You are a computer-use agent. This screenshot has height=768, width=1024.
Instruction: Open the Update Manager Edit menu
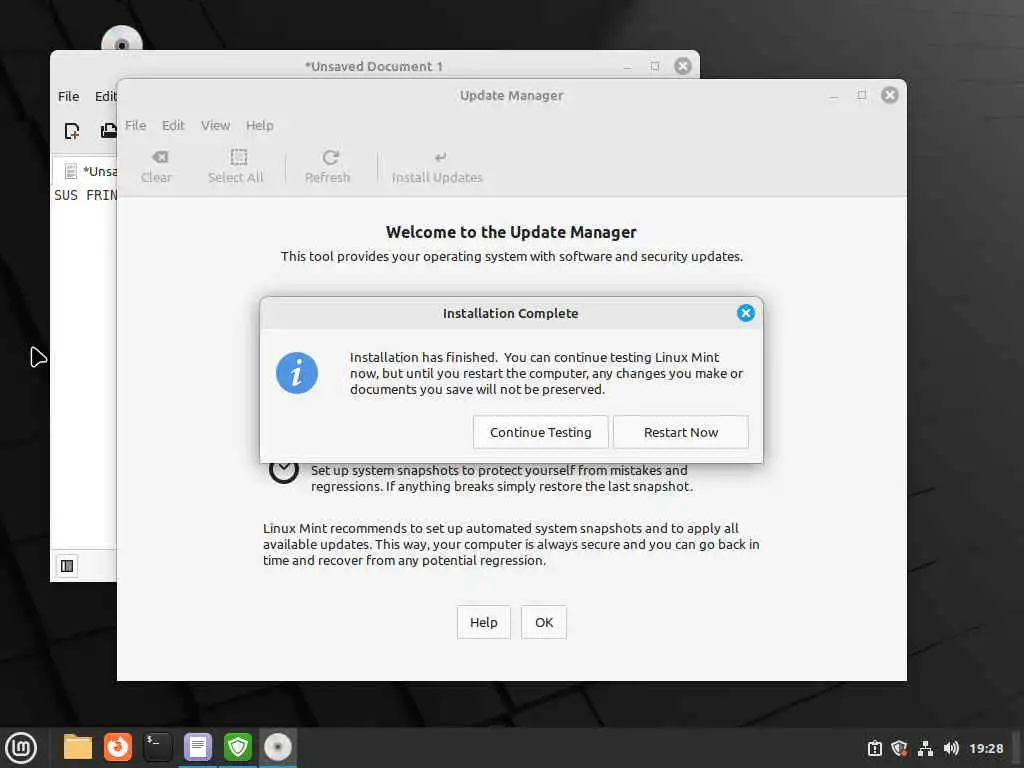click(173, 125)
